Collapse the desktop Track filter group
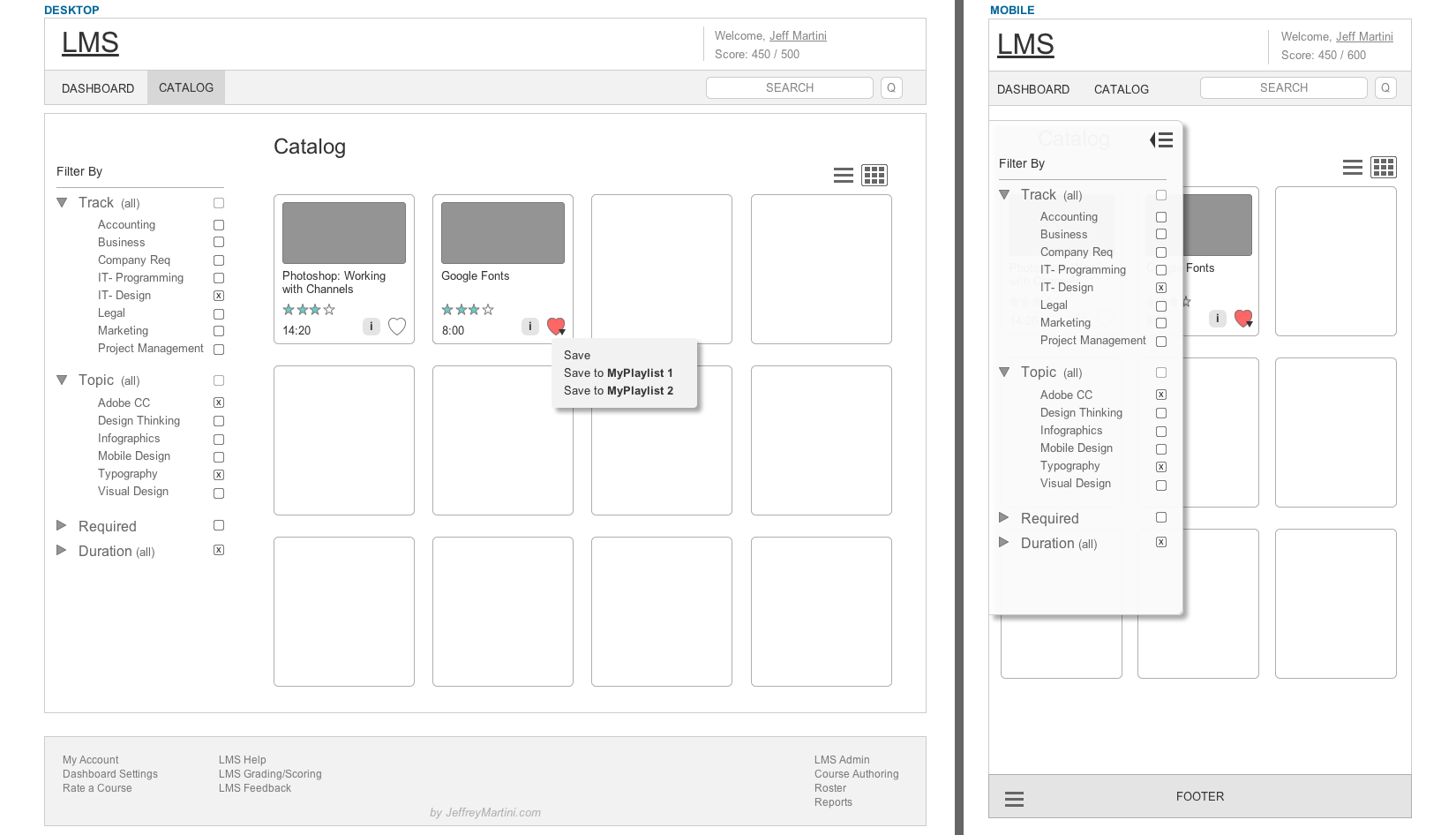The width and height of the screenshot is (1456, 835). (62, 203)
